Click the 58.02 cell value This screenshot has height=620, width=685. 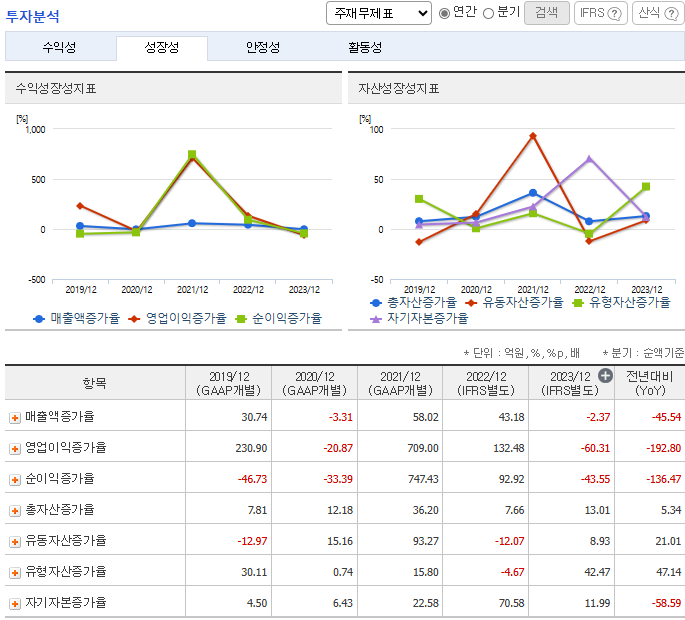(x=426, y=417)
